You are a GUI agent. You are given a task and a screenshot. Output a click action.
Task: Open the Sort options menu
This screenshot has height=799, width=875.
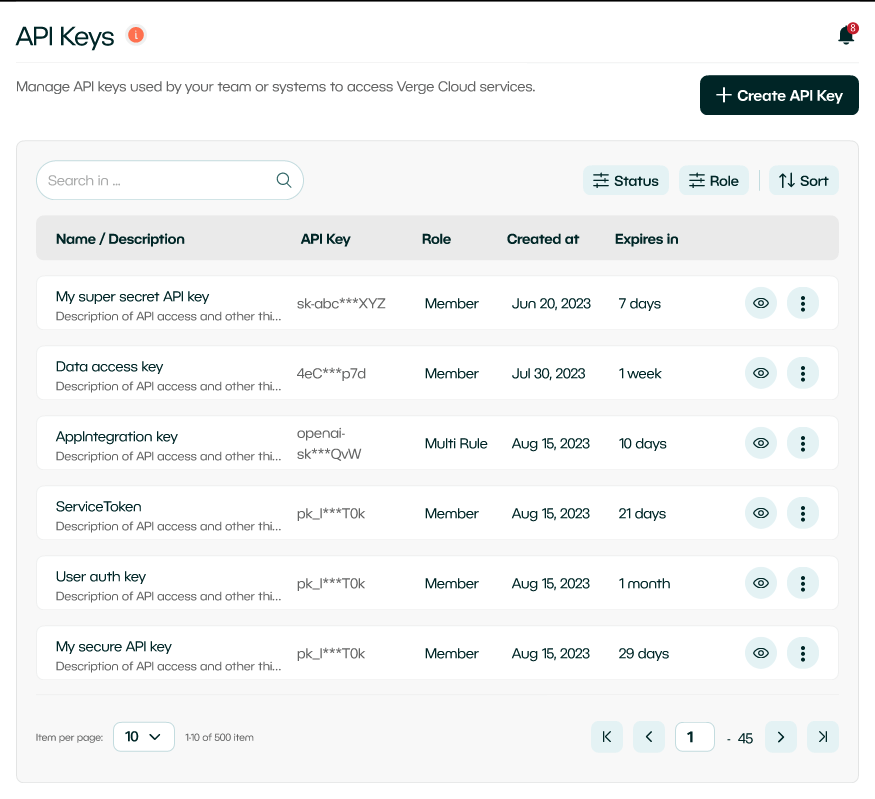pos(803,180)
